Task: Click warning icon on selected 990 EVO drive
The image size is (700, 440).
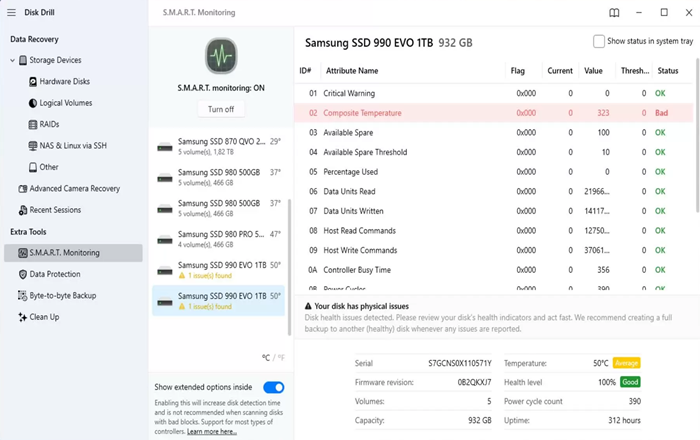Action: tap(182, 307)
